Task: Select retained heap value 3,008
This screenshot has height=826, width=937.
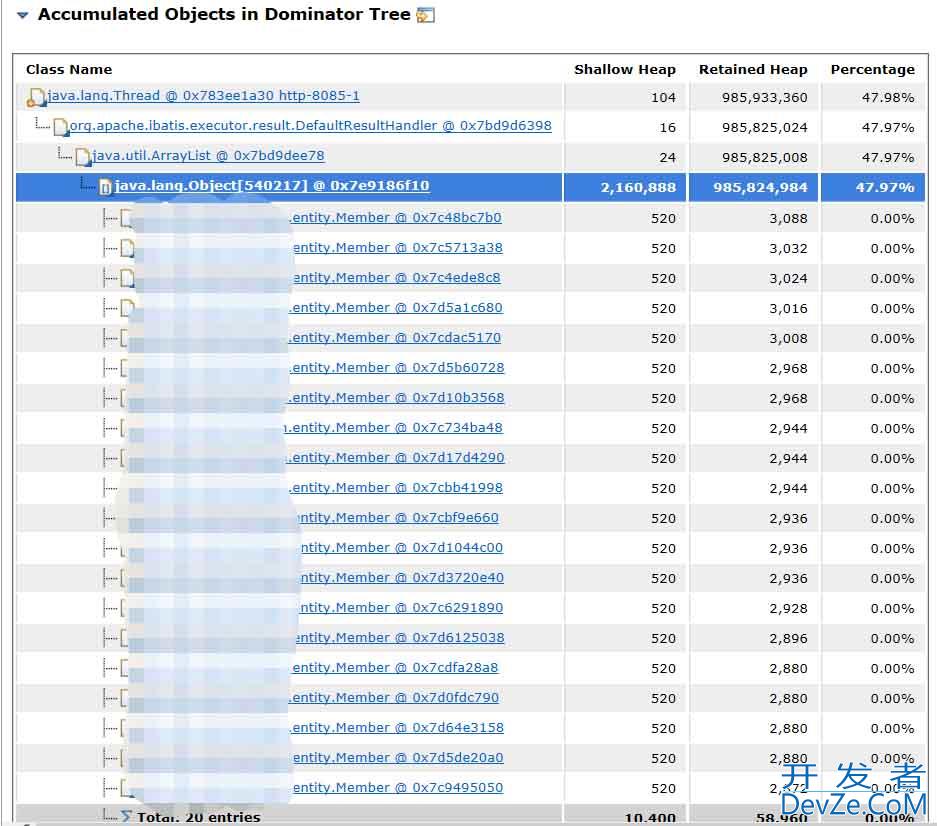Action: click(788, 338)
